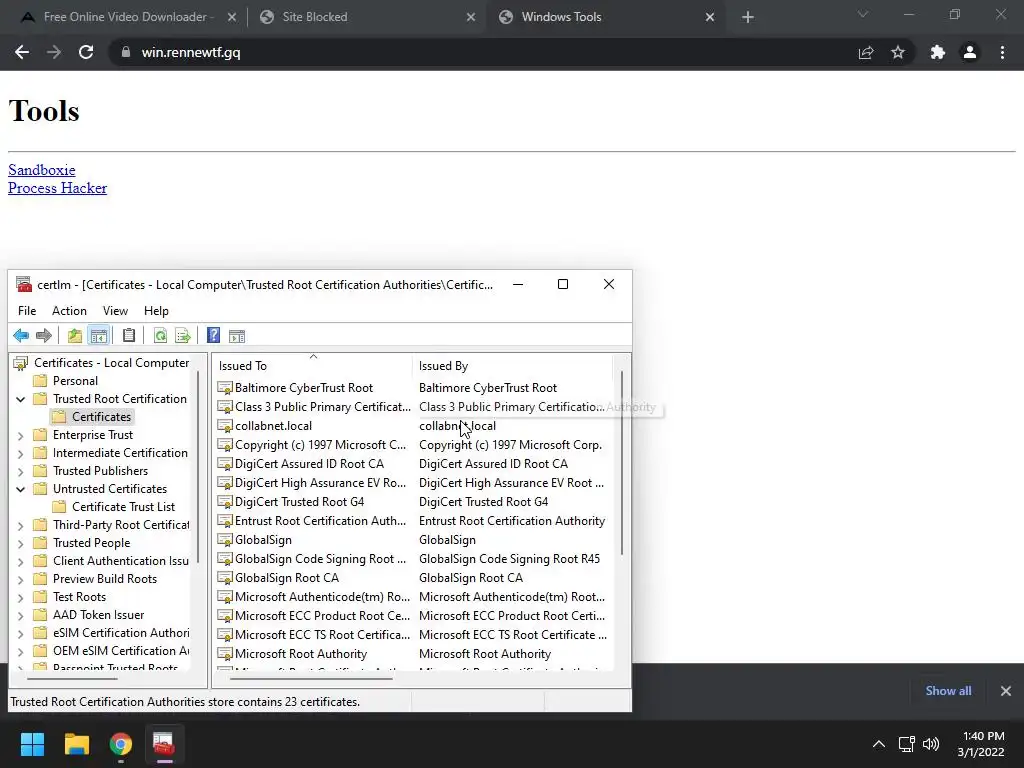Collapse the Untrusted Certificates node

point(21,489)
